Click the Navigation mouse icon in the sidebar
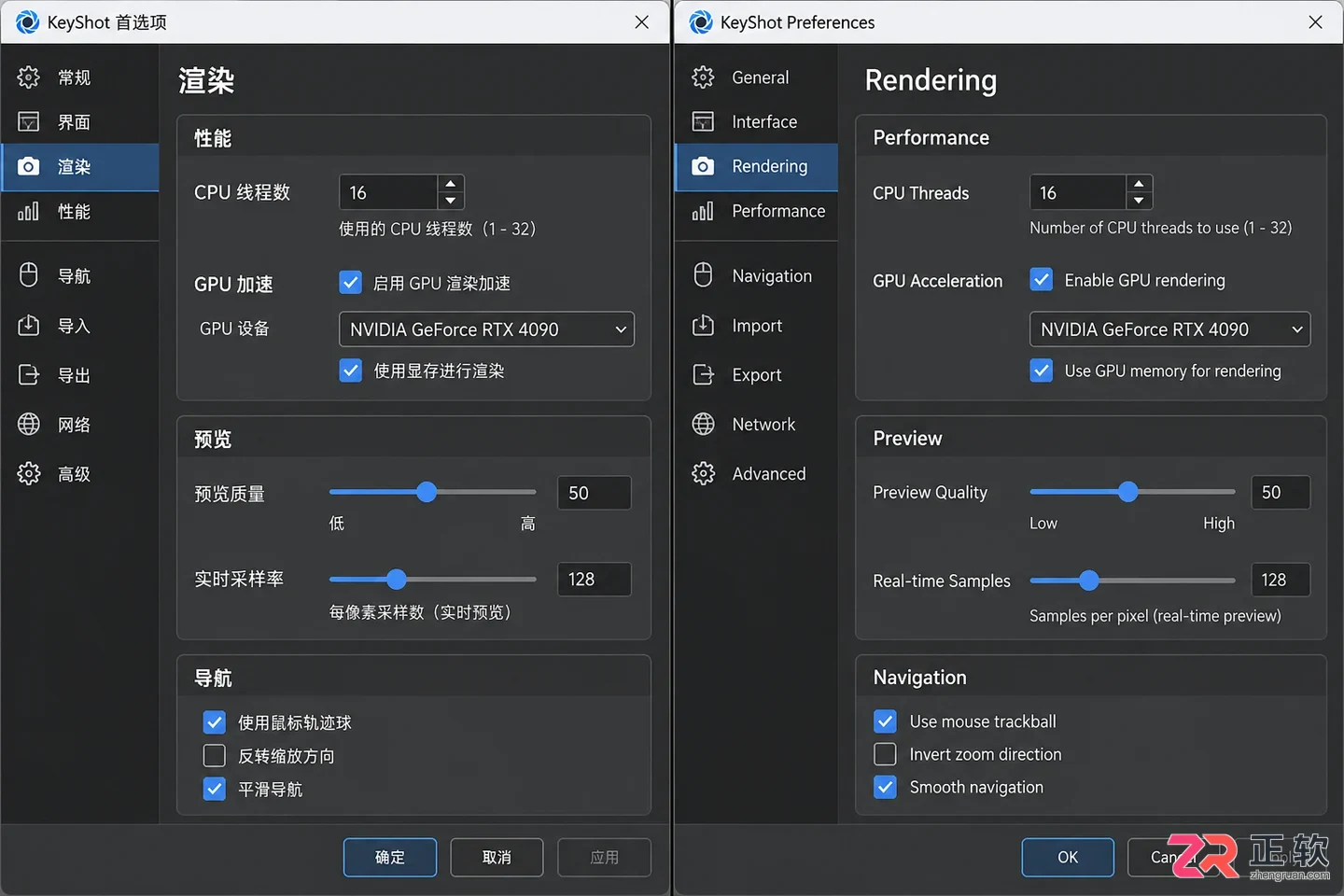 click(704, 275)
